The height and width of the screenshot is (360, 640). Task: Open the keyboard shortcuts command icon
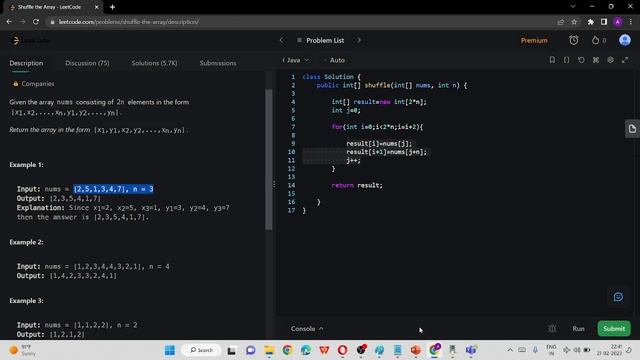596,60
